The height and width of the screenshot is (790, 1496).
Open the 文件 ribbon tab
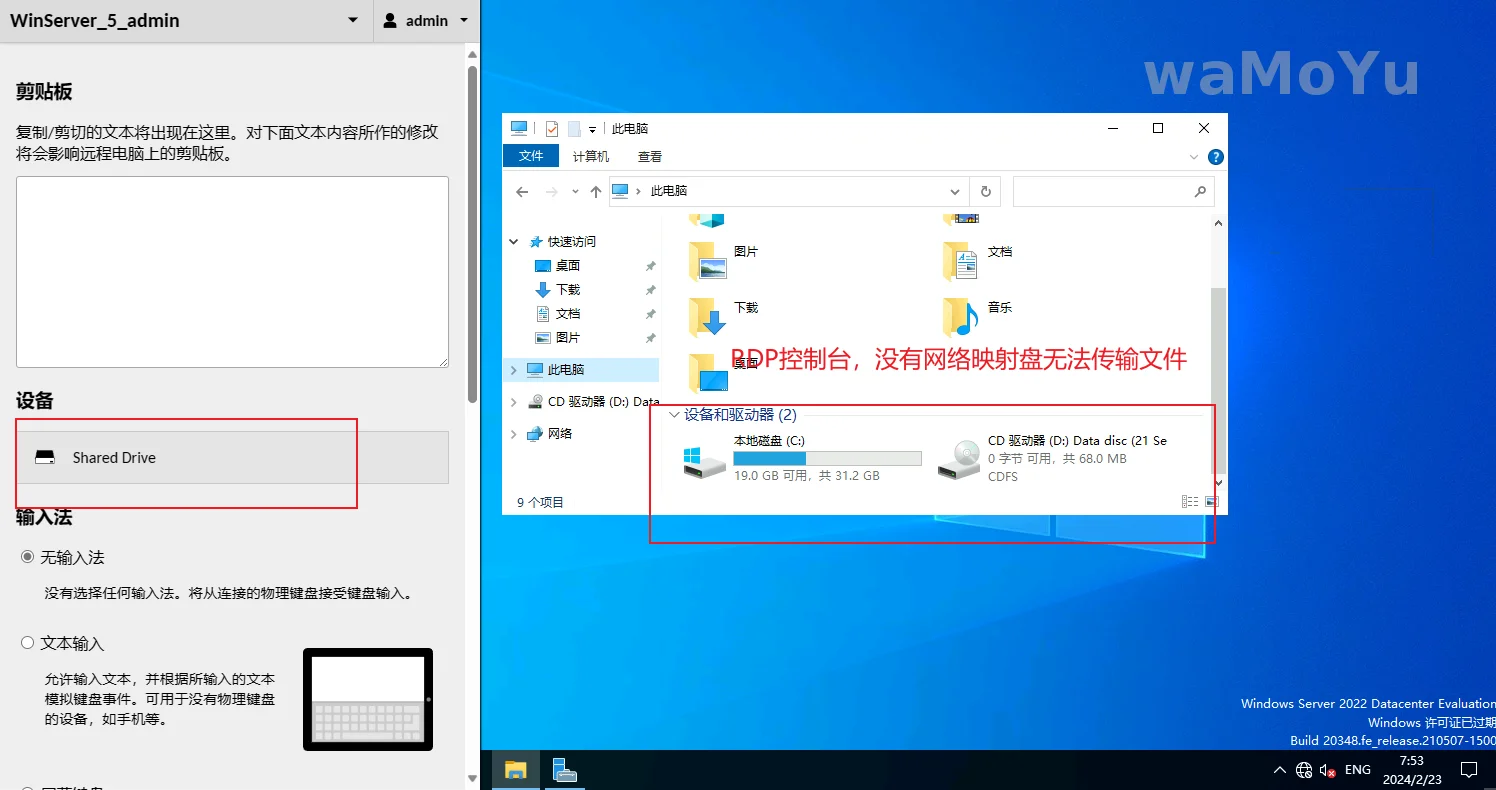point(531,156)
